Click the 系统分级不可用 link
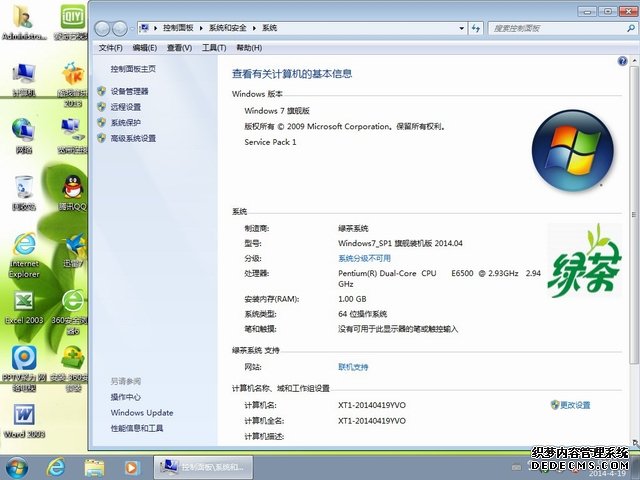 click(x=364, y=258)
